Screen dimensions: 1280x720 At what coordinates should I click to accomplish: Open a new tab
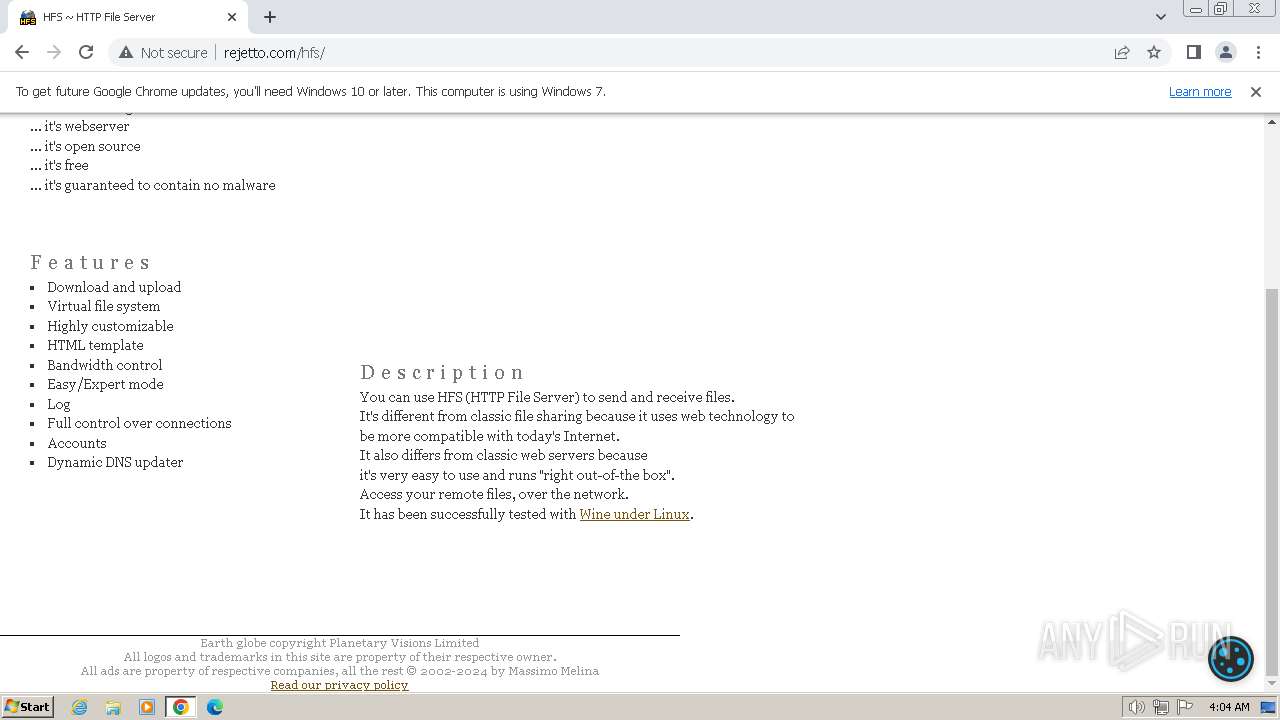click(x=270, y=17)
